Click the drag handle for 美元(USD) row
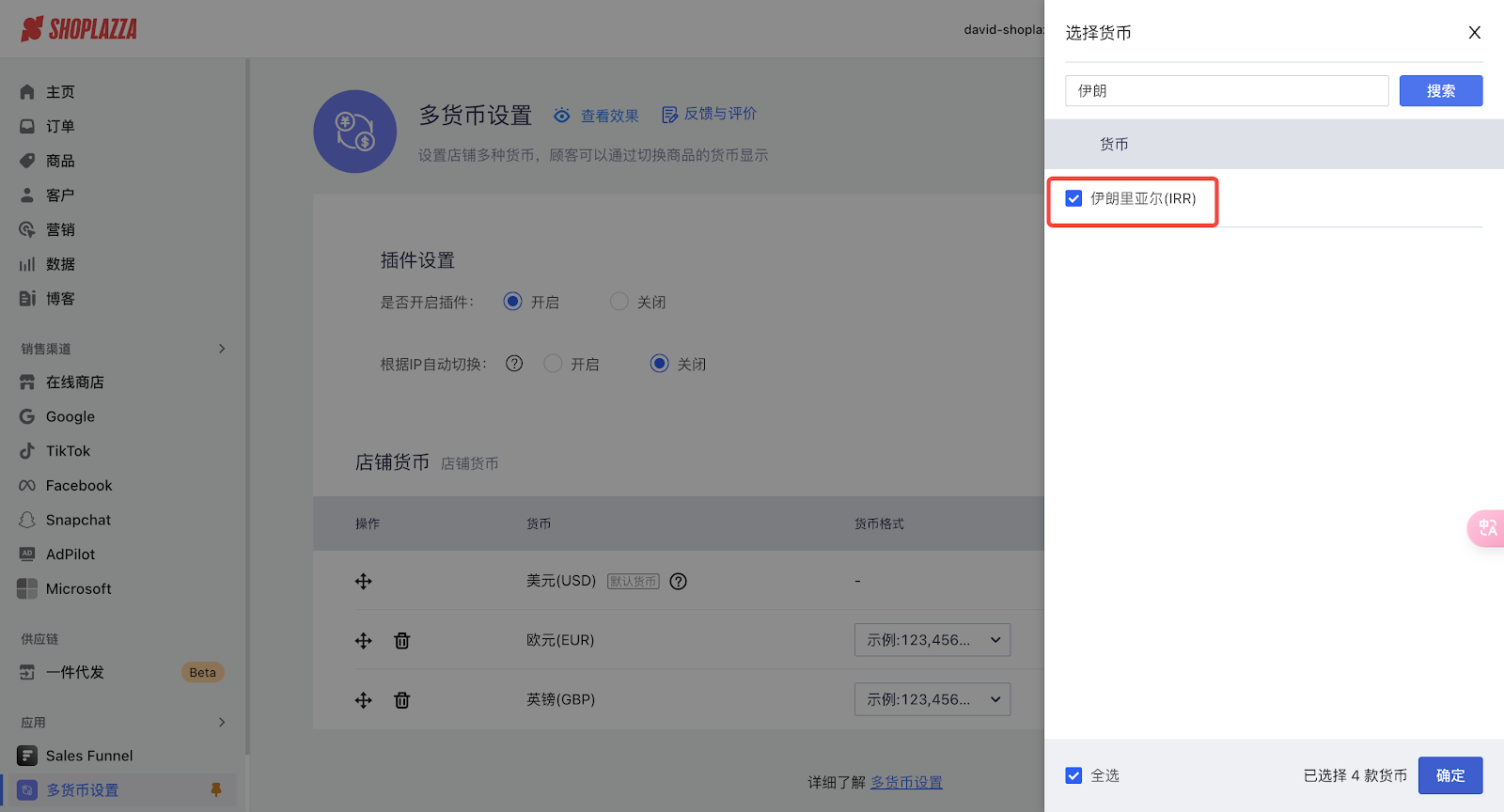This screenshot has width=1504, height=812. (364, 582)
